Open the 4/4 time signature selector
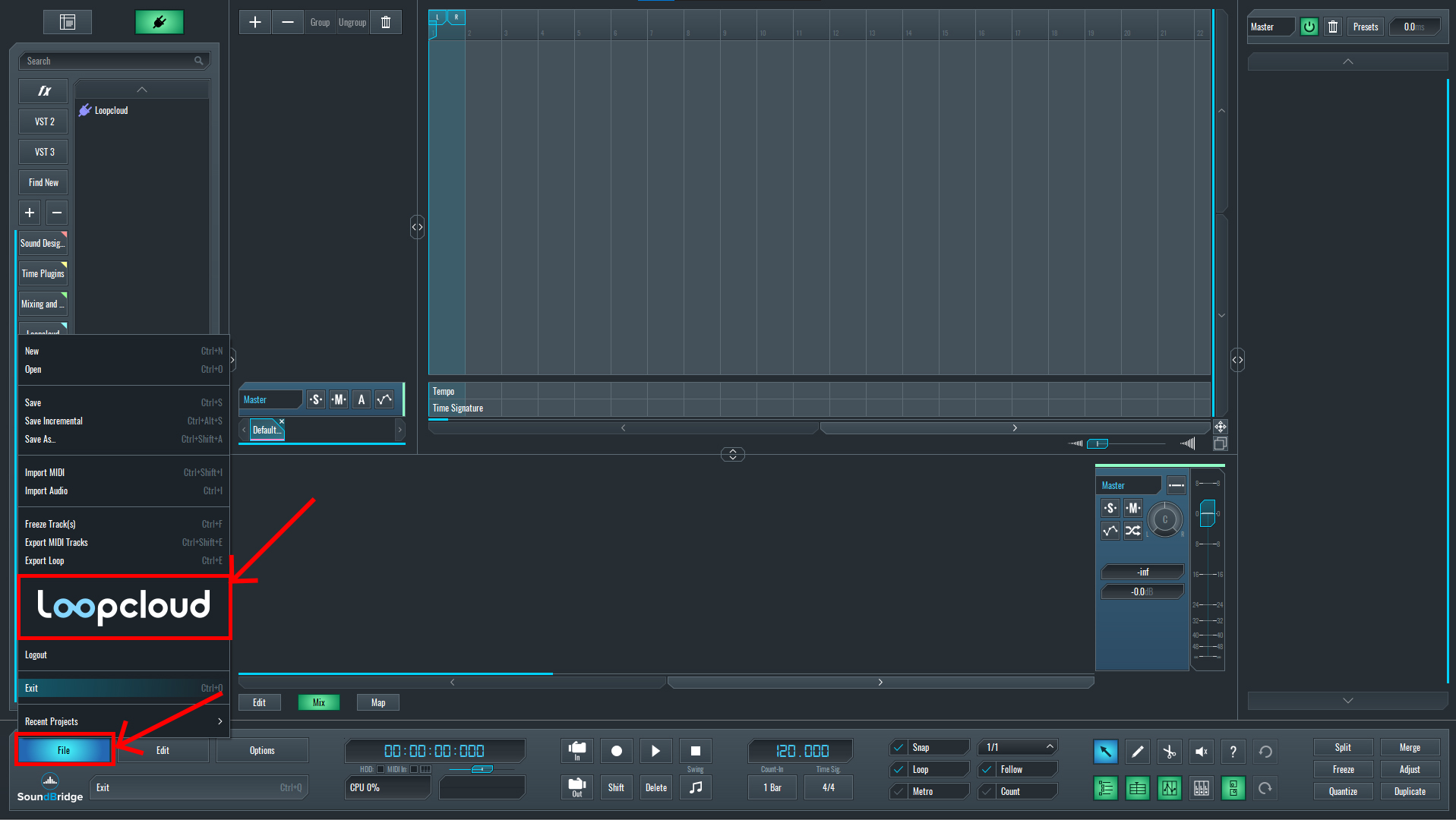The width and height of the screenshot is (1456, 820). click(x=828, y=787)
